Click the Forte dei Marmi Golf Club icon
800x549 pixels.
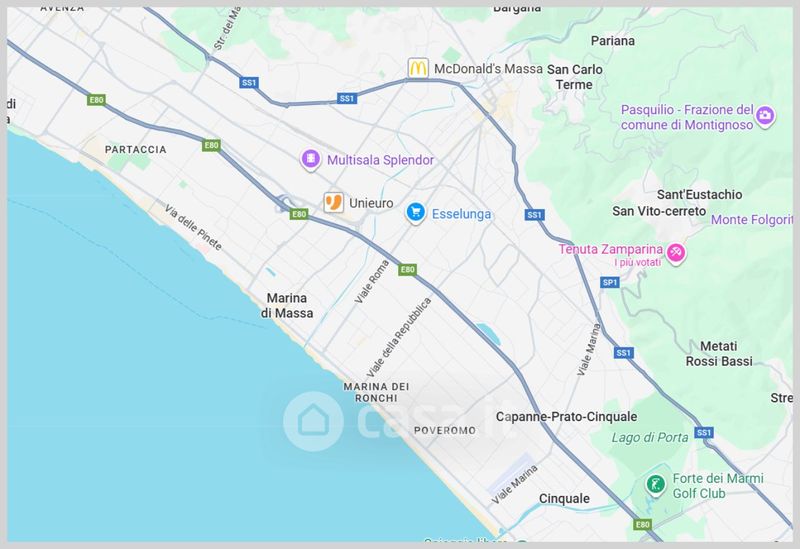(655, 484)
